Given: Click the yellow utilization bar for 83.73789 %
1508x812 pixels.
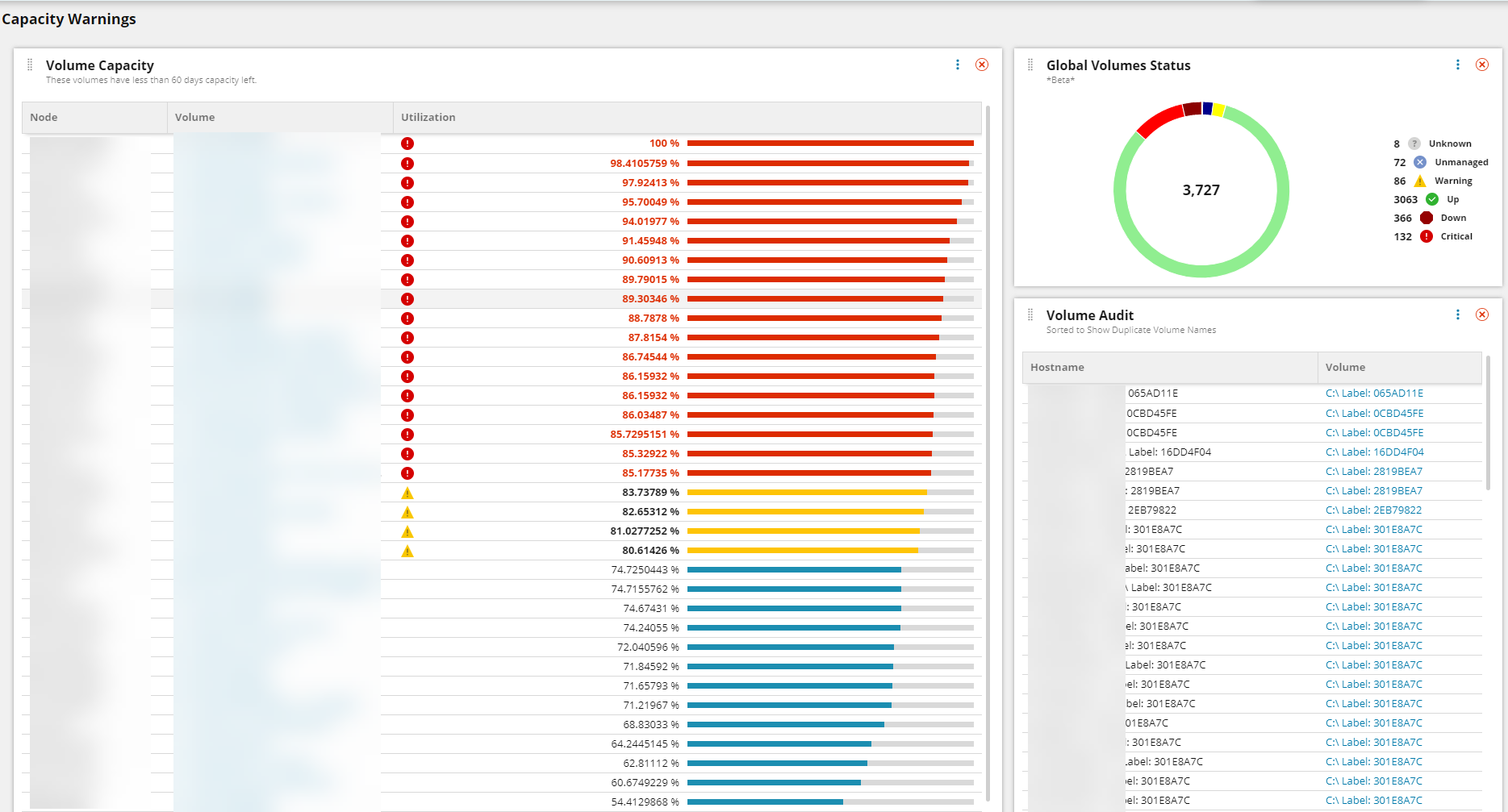Looking at the screenshot, I should 807,493.
